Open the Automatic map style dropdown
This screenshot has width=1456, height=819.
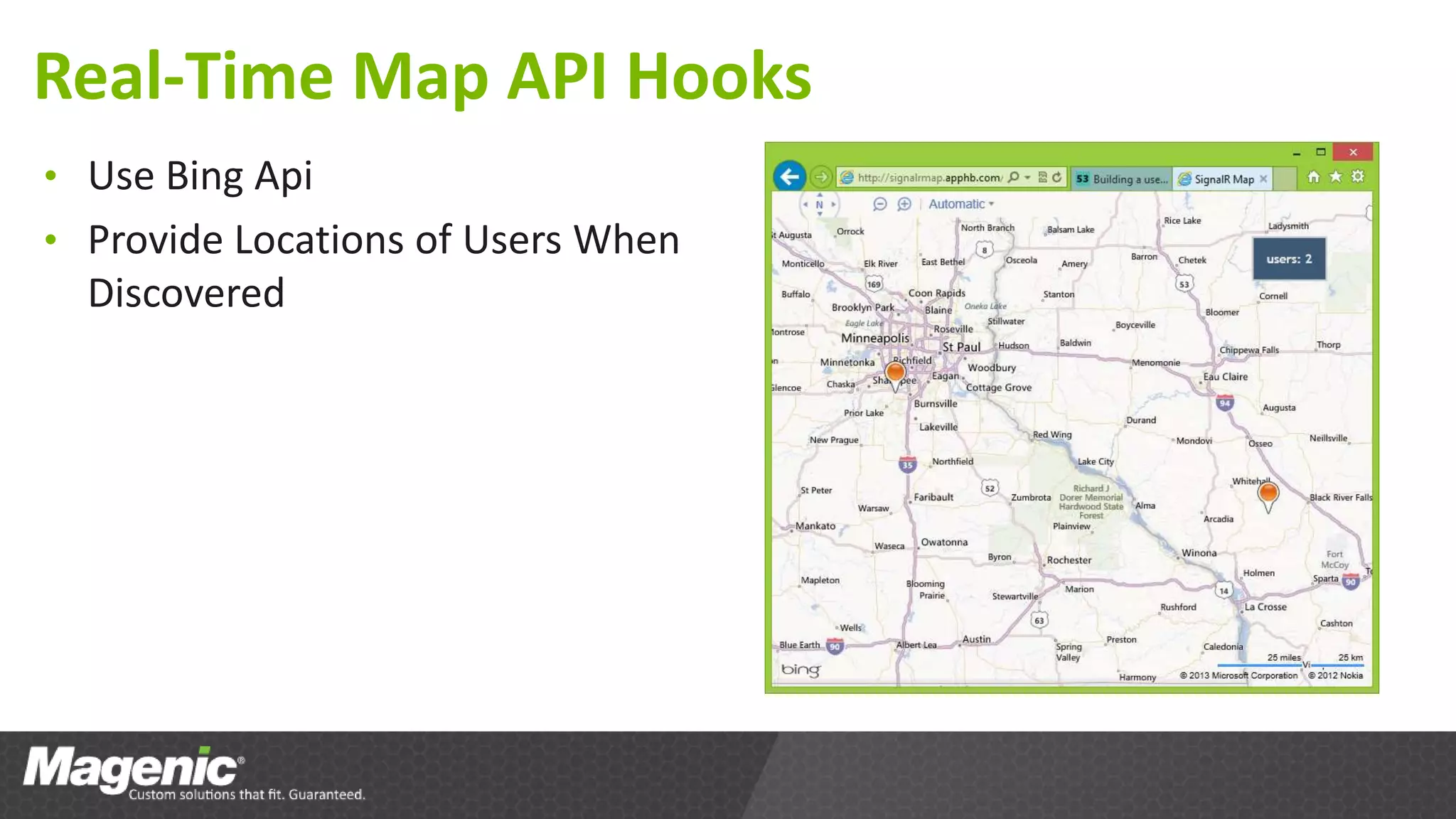(961, 204)
